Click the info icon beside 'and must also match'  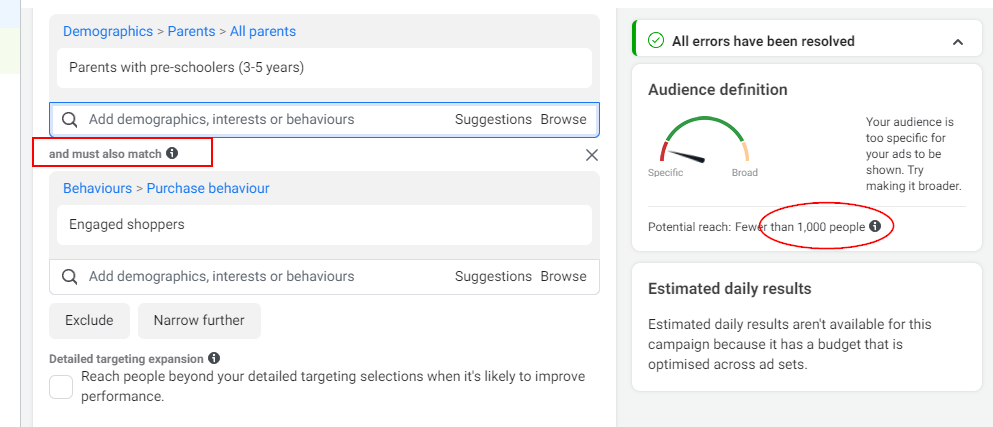pyautogui.click(x=172, y=154)
